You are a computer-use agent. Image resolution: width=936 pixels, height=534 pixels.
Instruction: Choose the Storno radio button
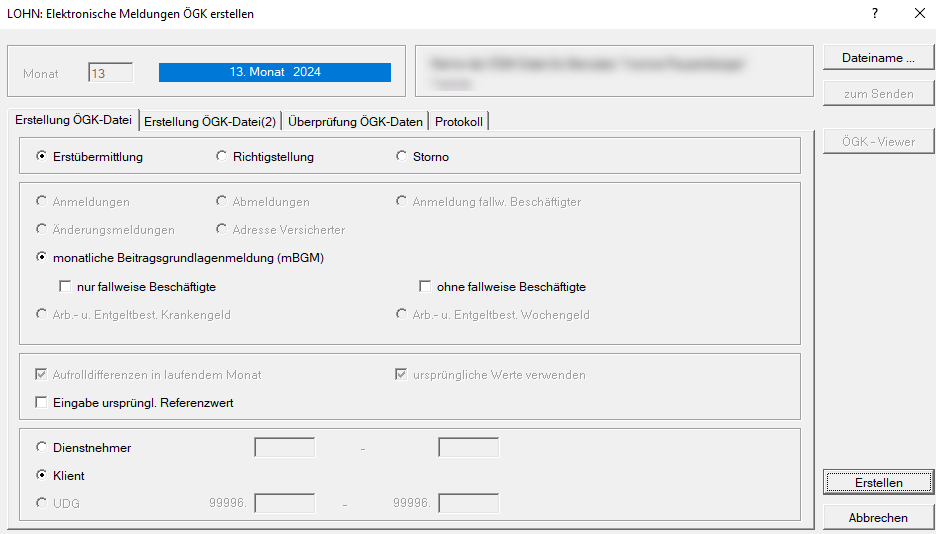[402, 156]
